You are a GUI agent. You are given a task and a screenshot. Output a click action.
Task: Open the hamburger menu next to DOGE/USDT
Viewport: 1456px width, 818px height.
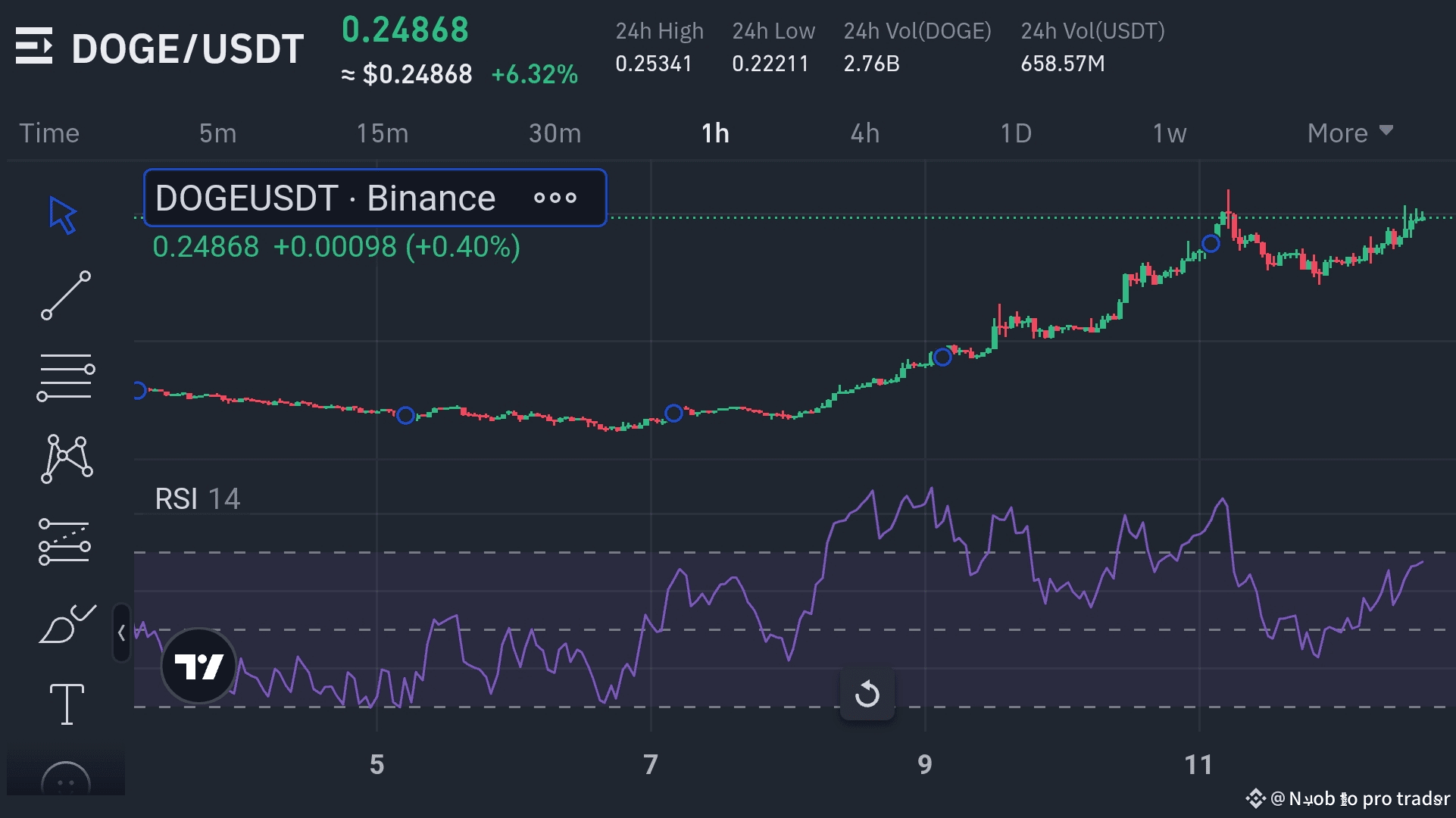pos(34,47)
